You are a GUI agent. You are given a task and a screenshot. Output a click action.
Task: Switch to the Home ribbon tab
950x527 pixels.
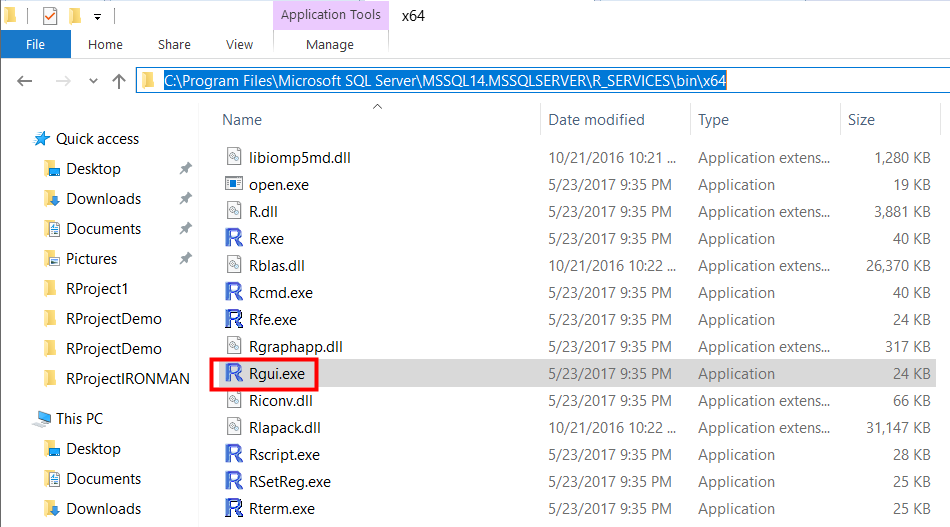(x=105, y=44)
